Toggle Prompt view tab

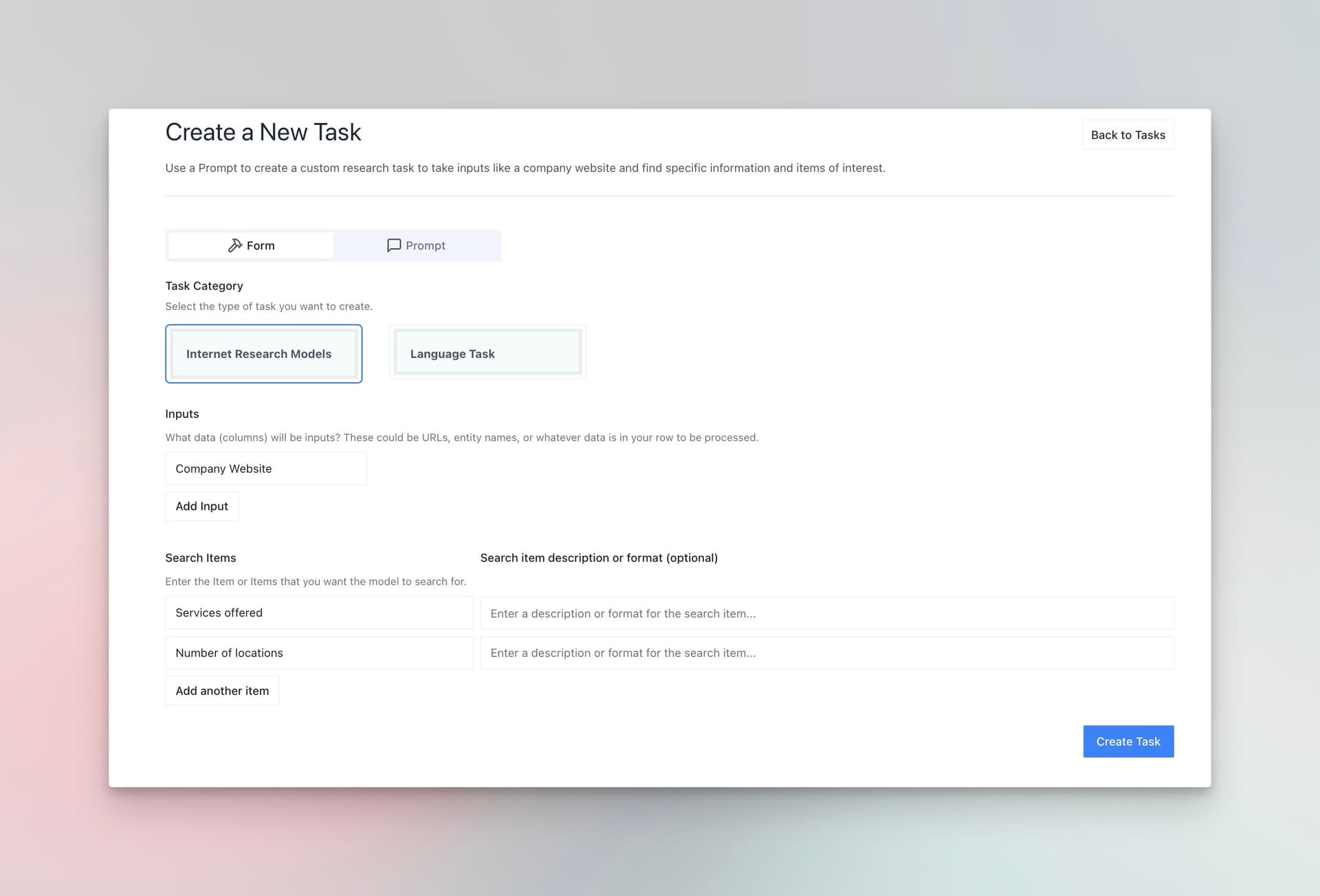click(x=417, y=245)
